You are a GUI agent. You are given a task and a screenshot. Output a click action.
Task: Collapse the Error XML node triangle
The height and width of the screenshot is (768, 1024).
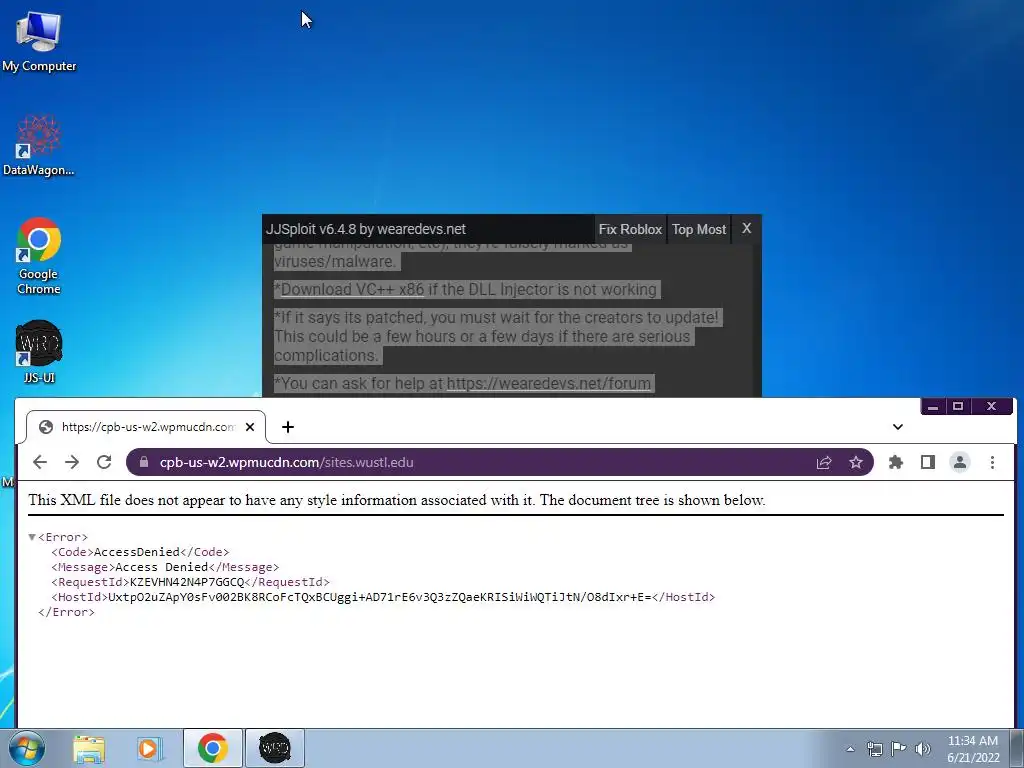[x=32, y=537]
